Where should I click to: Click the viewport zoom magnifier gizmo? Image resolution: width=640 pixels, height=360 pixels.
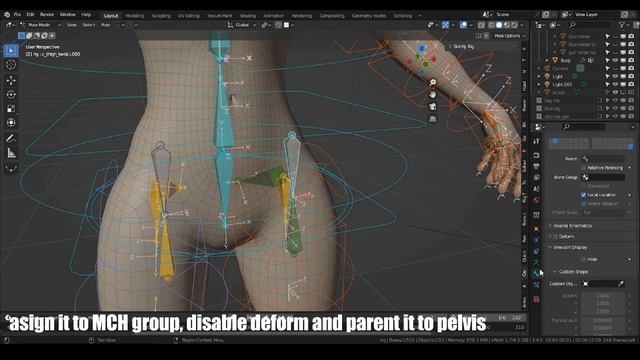pos(433,82)
